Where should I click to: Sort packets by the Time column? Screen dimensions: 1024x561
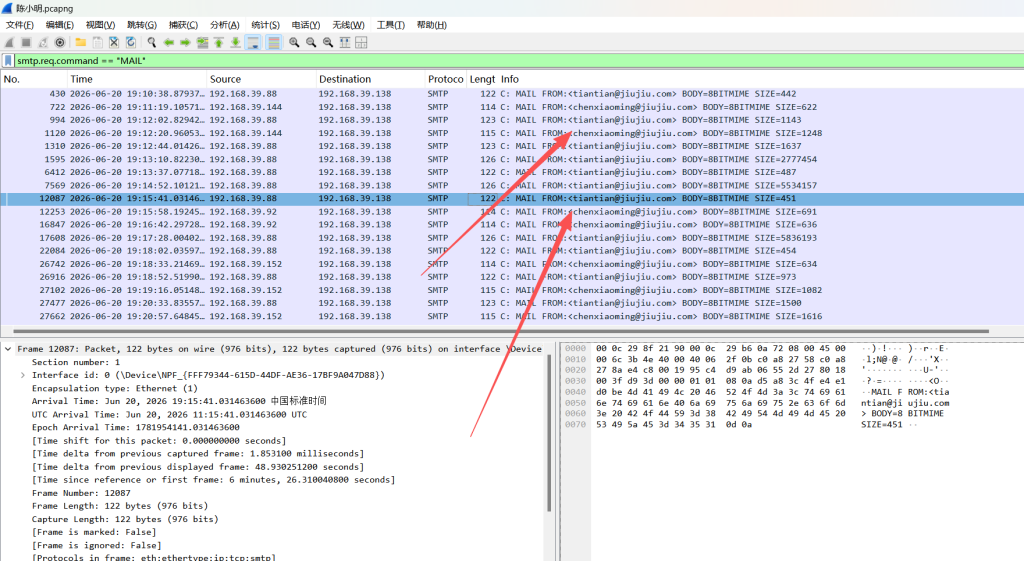pos(136,79)
